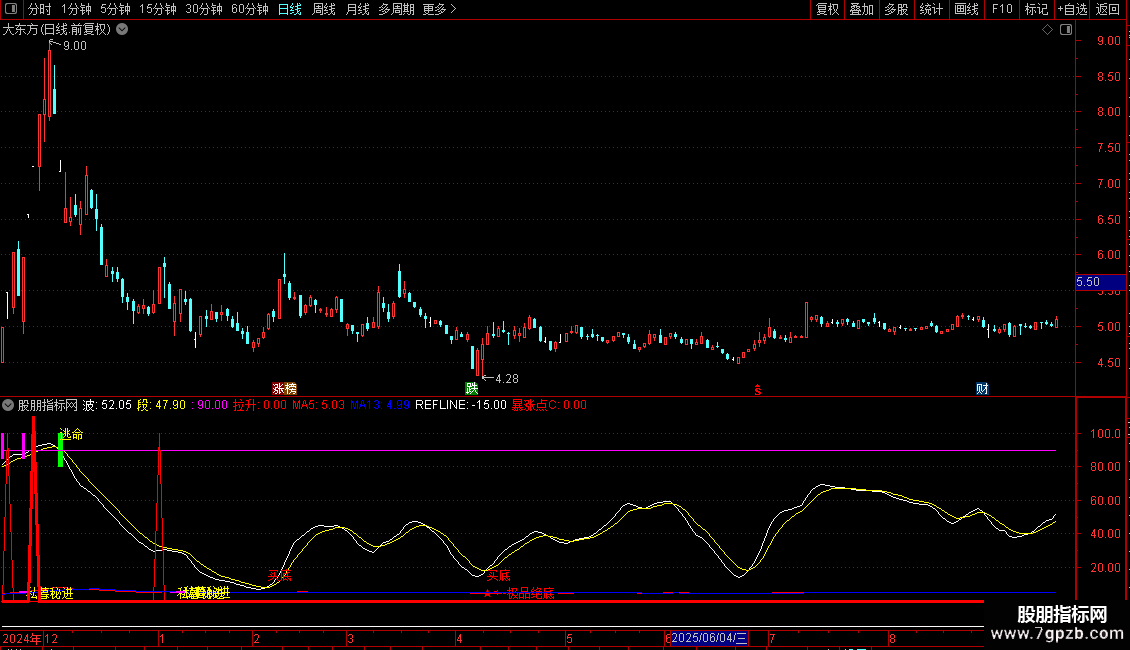Click the 7.50 price axis label
Image resolution: width=1130 pixels, height=650 pixels.
(x=1108, y=148)
